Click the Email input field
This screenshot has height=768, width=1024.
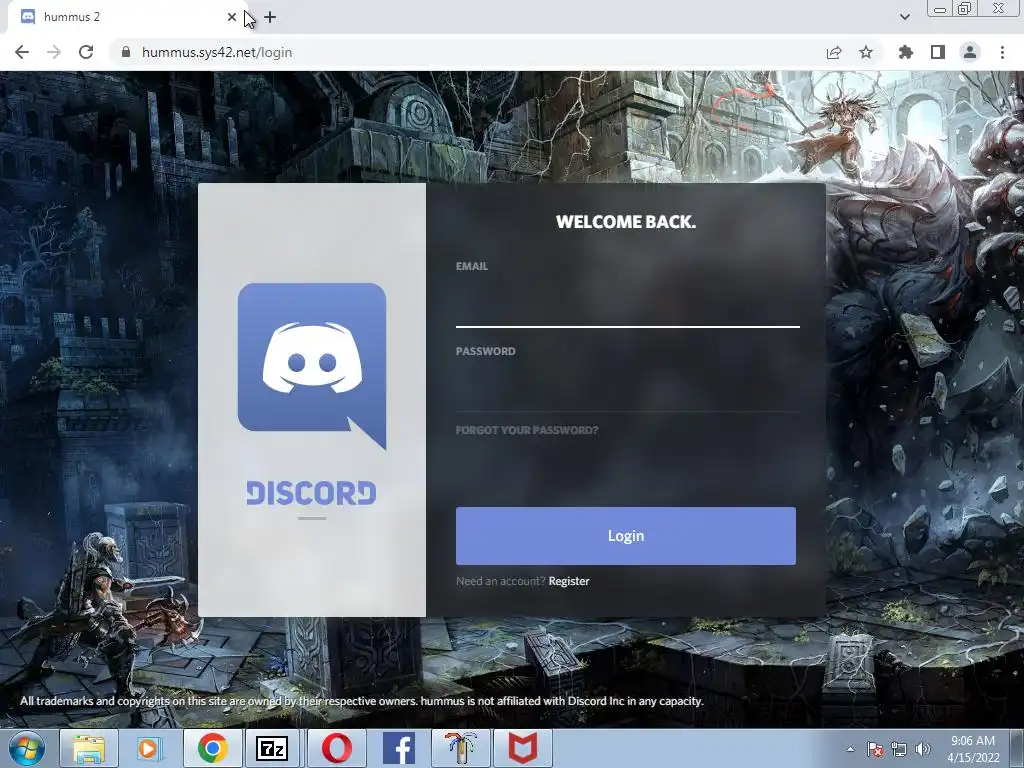click(627, 302)
